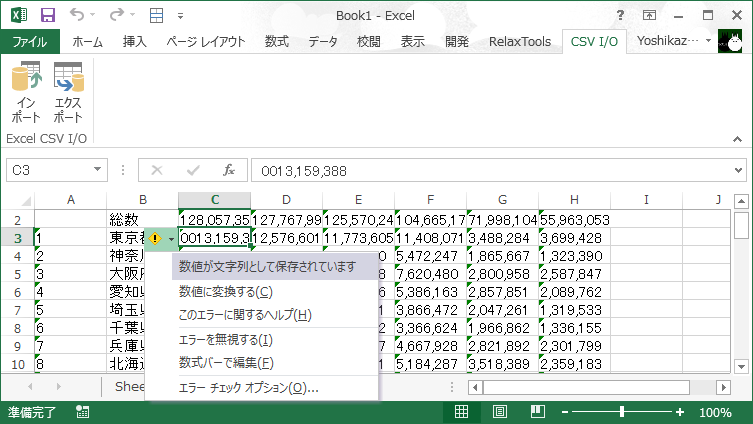This screenshot has height=424, width=753.
Task: Switch to the 校閲 tab
Action: pyautogui.click(x=369, y=42)
